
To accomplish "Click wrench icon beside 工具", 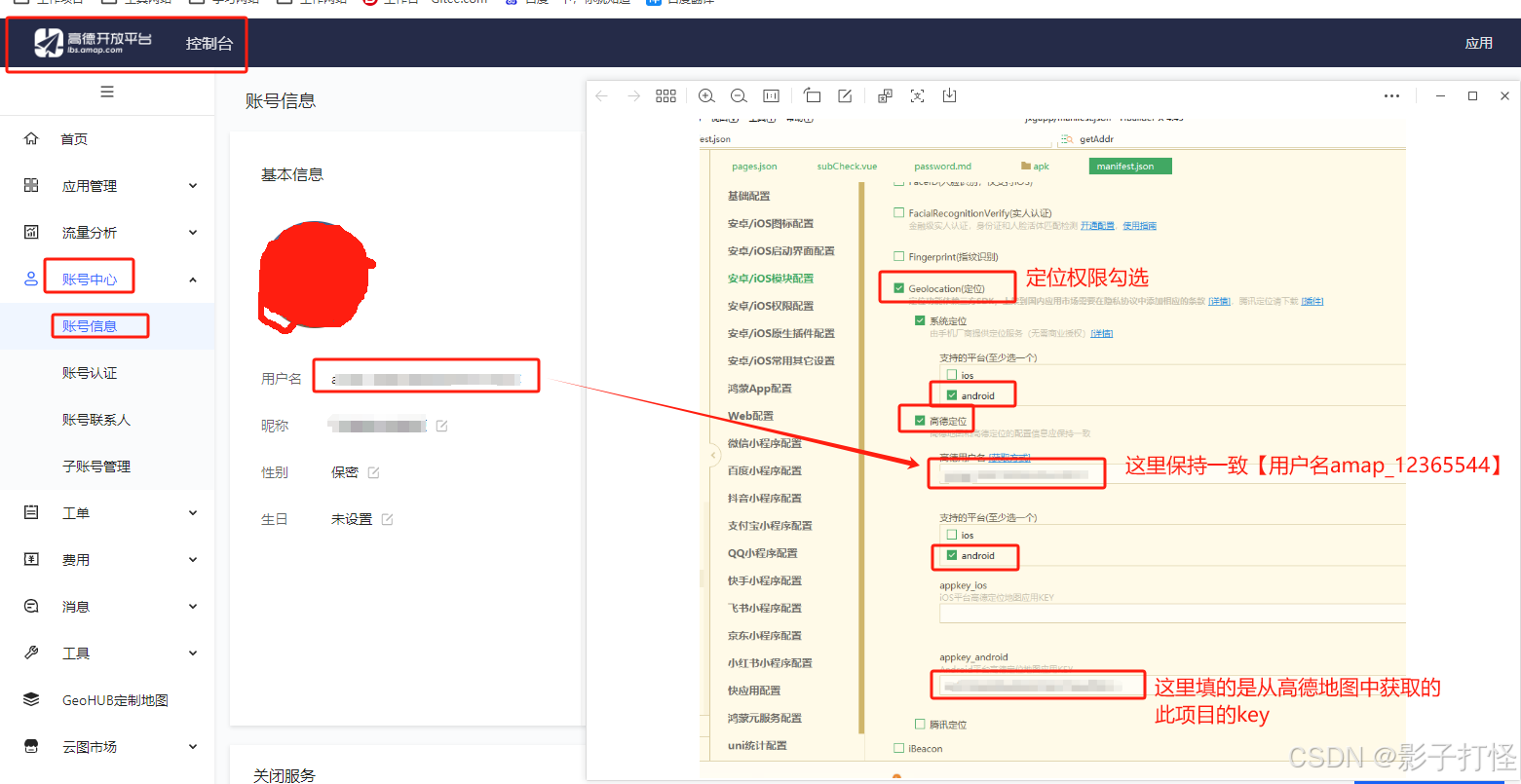I will point(31,653).
